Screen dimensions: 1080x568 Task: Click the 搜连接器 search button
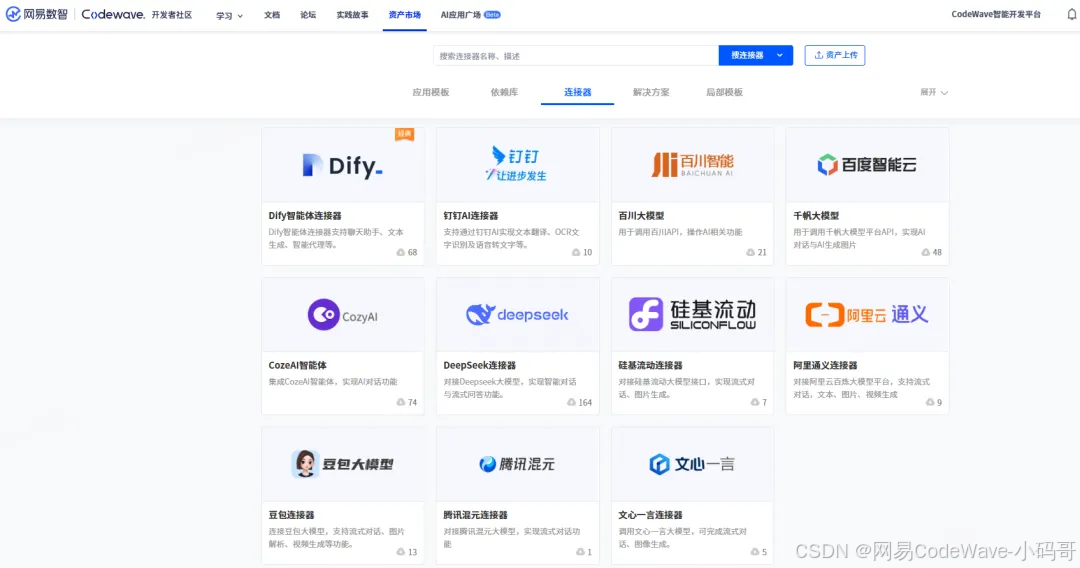point(747,55)
